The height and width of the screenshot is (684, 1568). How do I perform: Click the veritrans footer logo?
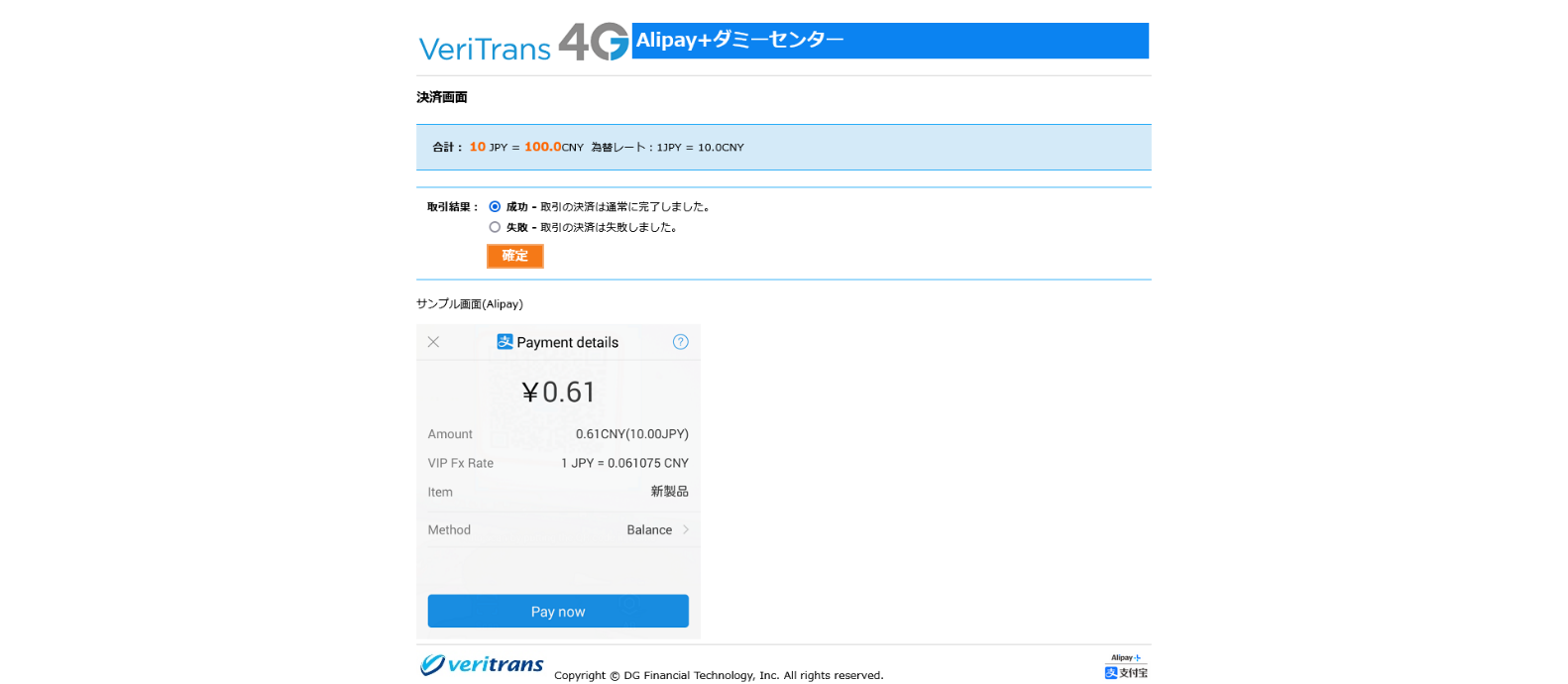[482, 664]
